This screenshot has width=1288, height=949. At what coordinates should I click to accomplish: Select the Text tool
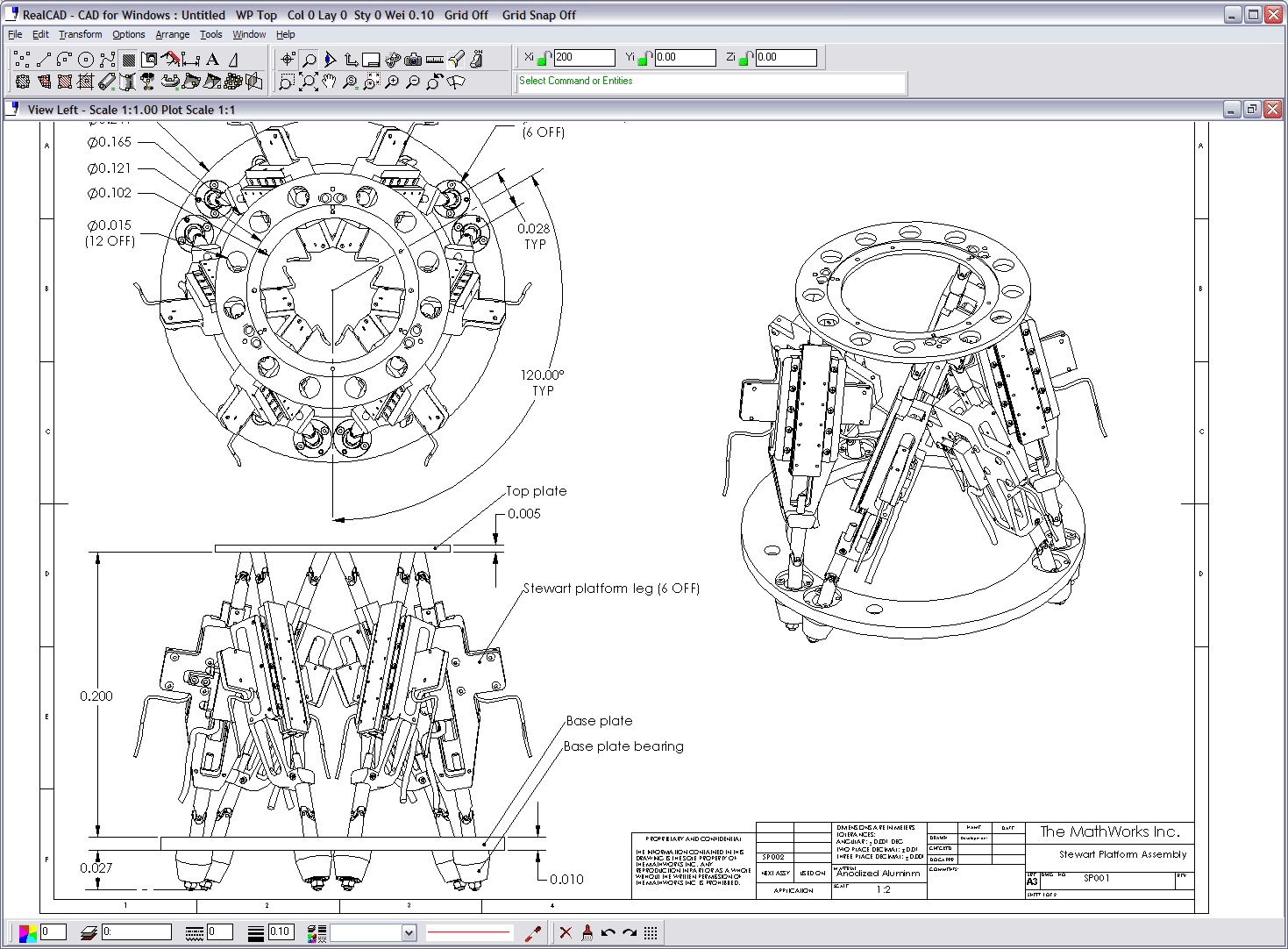(212, 60)
